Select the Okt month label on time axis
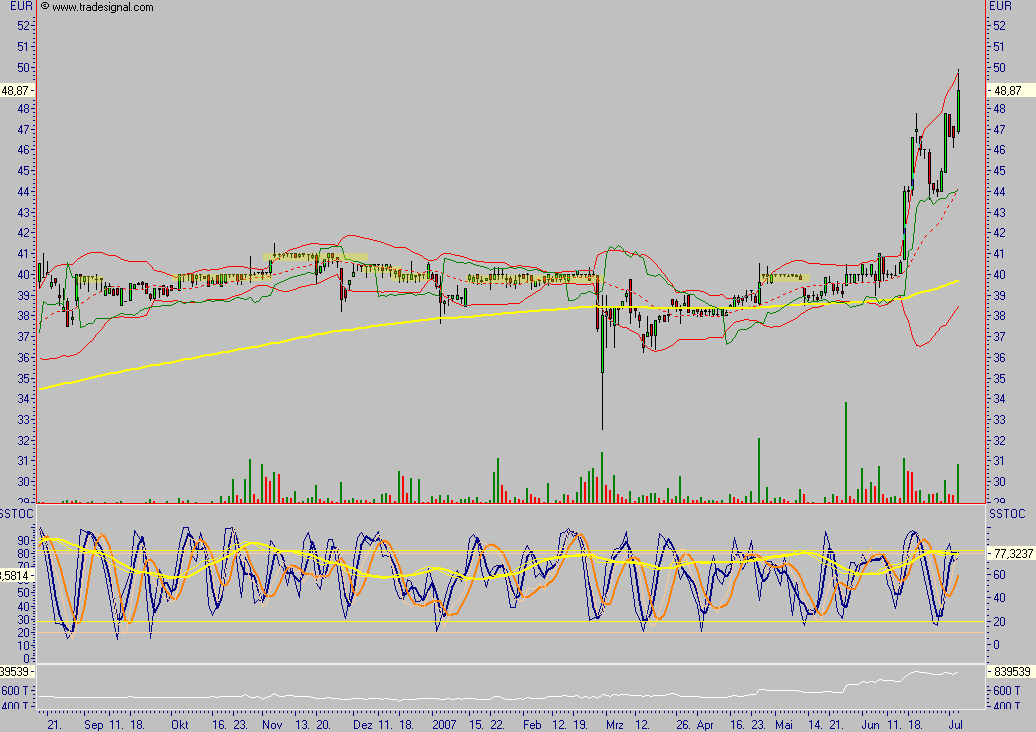The height and width of the screenshot is (732, 1036). [180, 721]
